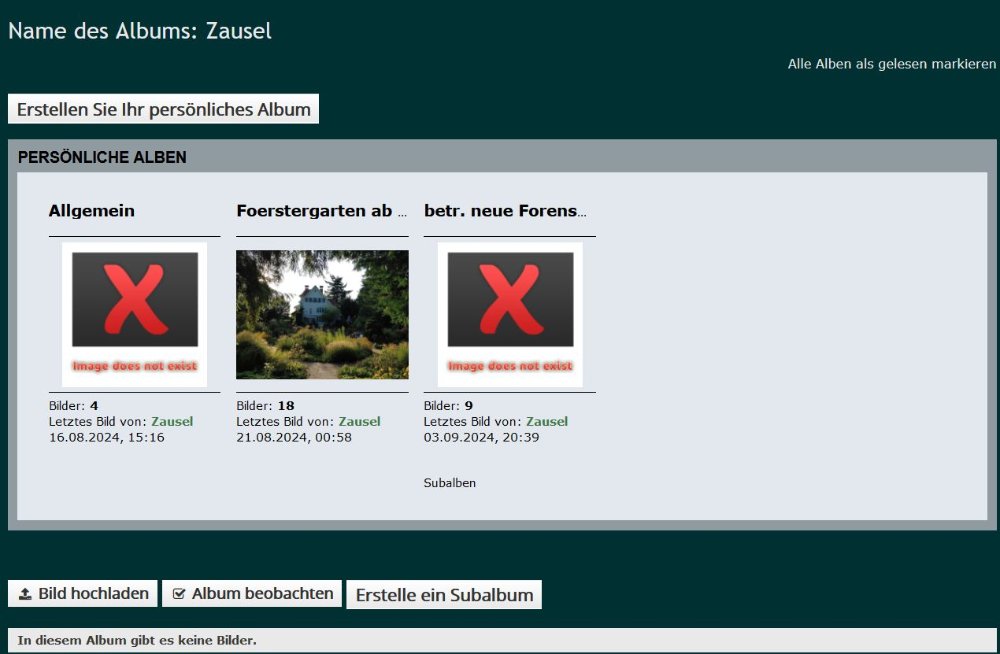
Task: Click the Subalben label under betr. neue Forens
Action: 450,483
